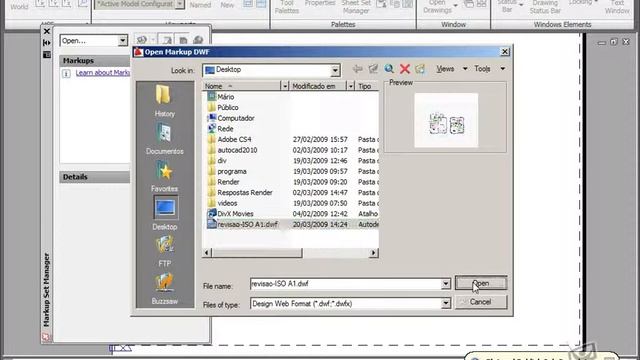Delete selected file with red X icon
Viewport: 640px width, 360px height.
pos(404,69)
